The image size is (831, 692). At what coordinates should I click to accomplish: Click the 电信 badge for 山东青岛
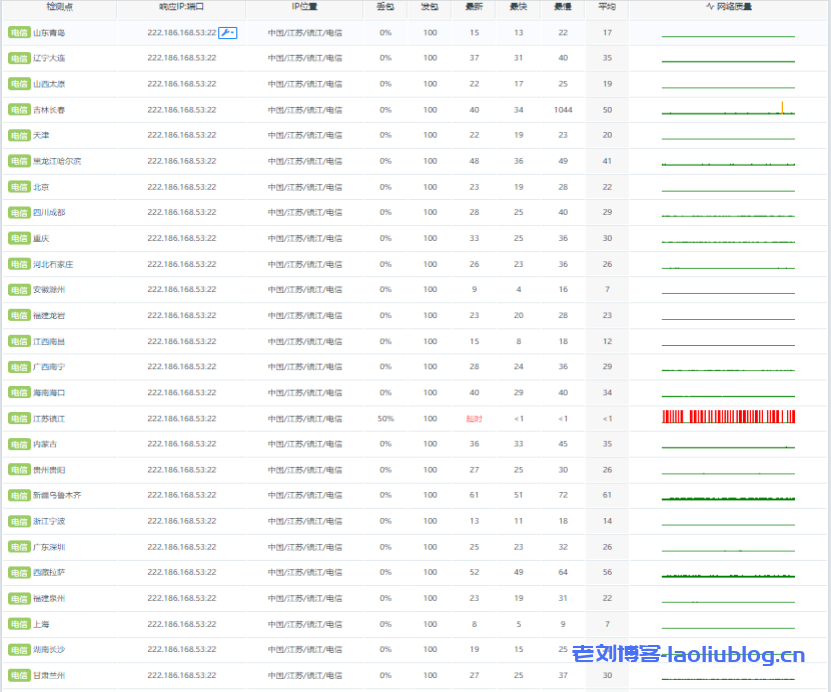coord(18,33)
